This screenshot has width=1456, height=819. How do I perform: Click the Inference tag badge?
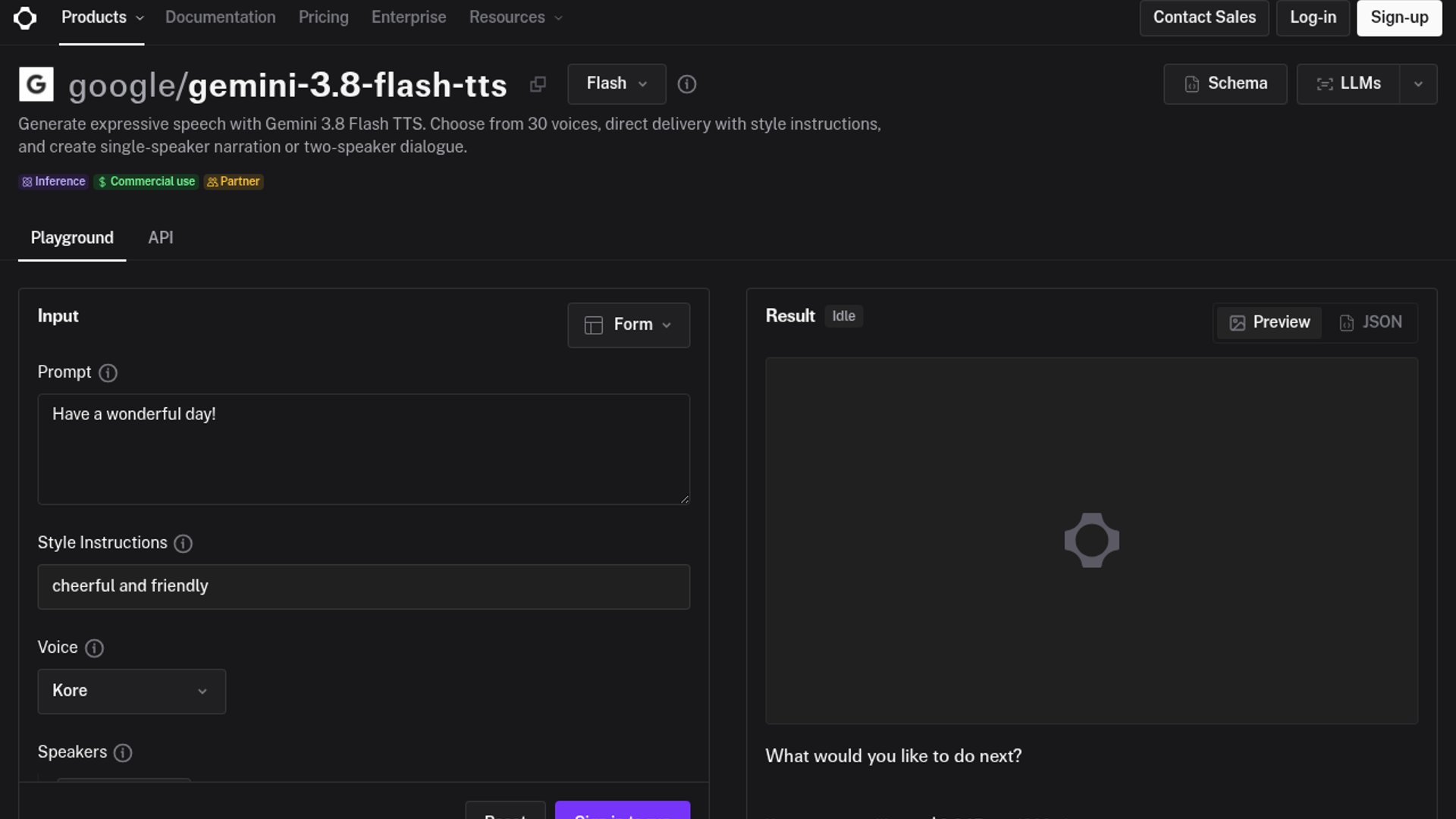coord(54,182)
